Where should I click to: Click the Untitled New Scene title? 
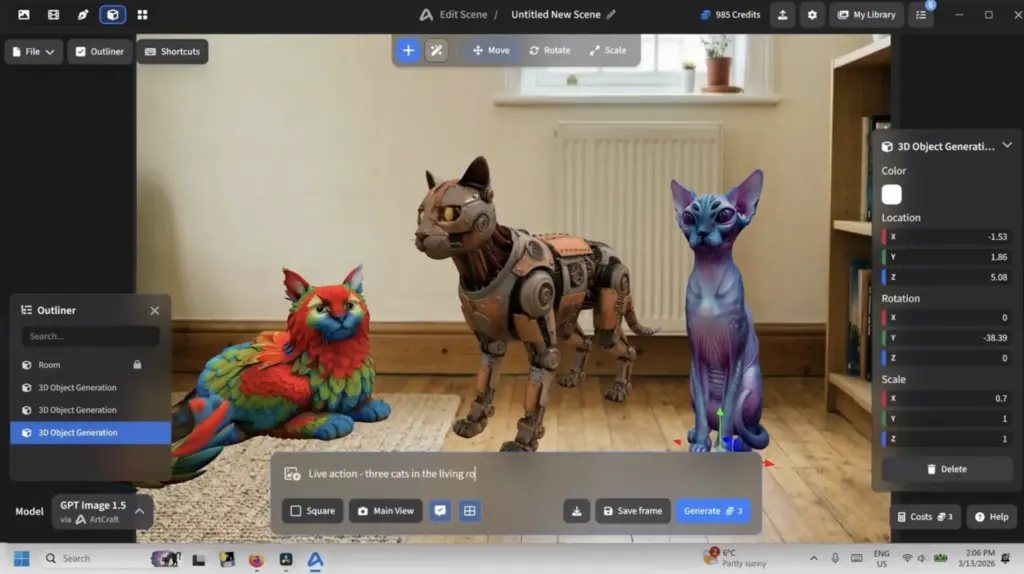point(556,14)
